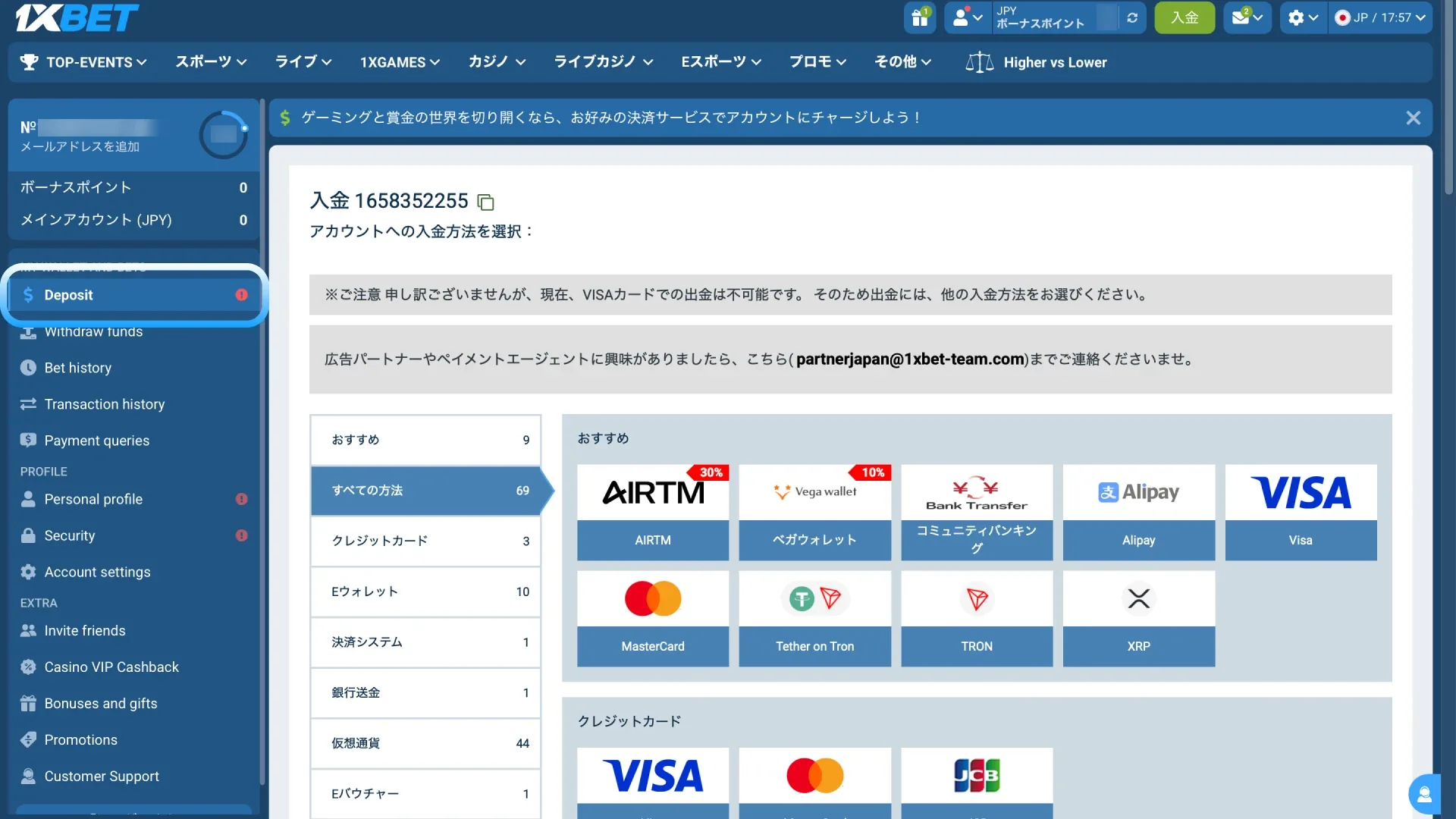Open Payment queries in sidebar
The image size is (1456, 819).
coord(134,441)
